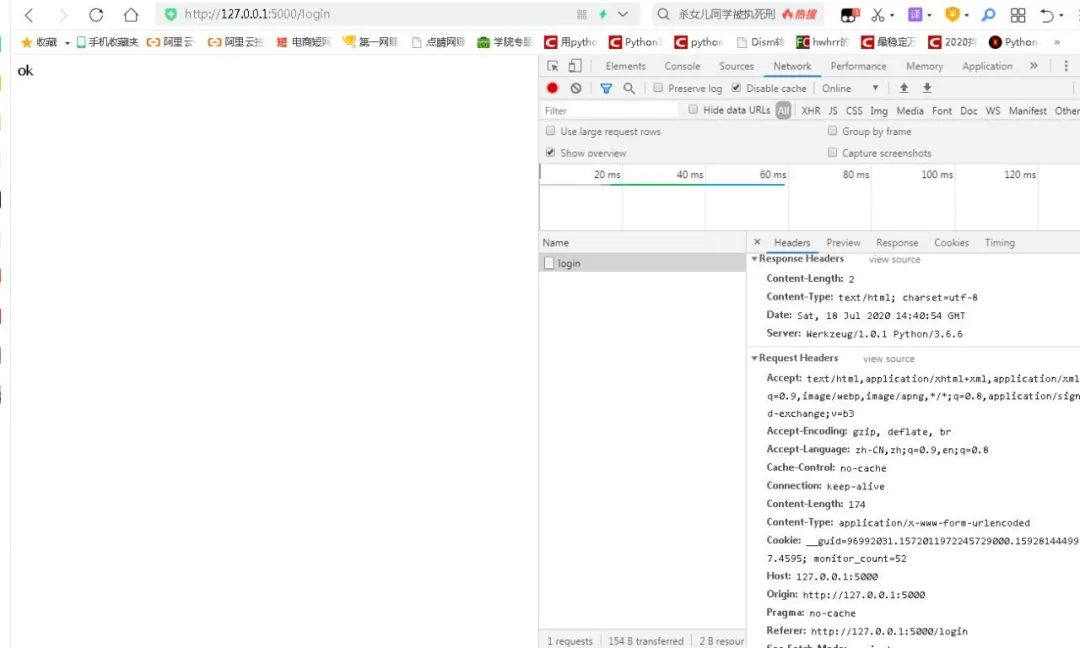
Task: Check the Hide data URLs checkbox
Action: click(693, 109)
